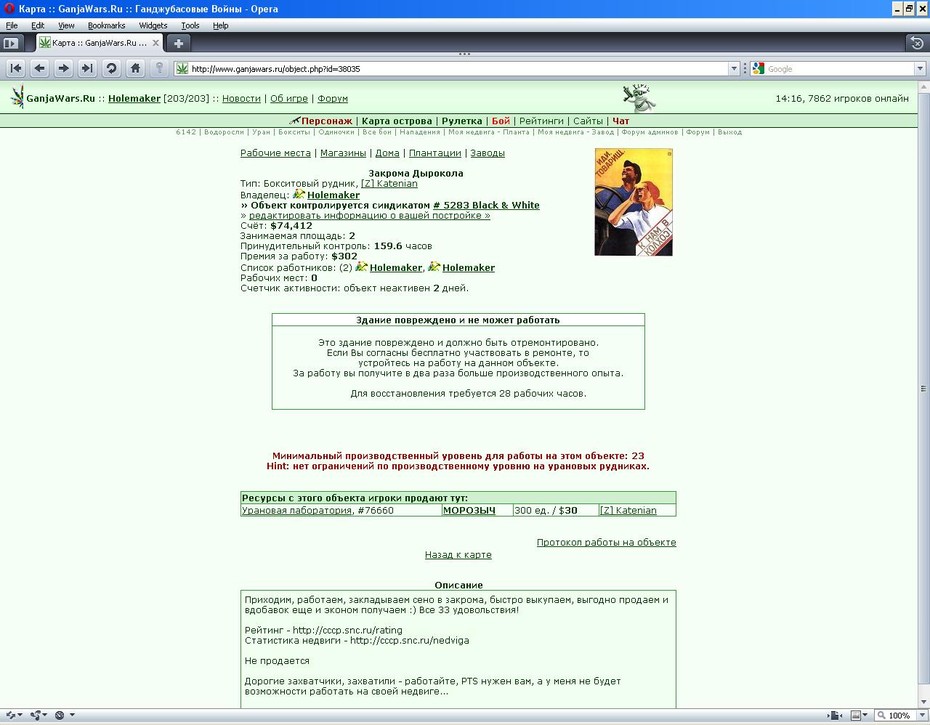
Task: Open syndicate #5283 Black & White link
Action: pos(486,205)
